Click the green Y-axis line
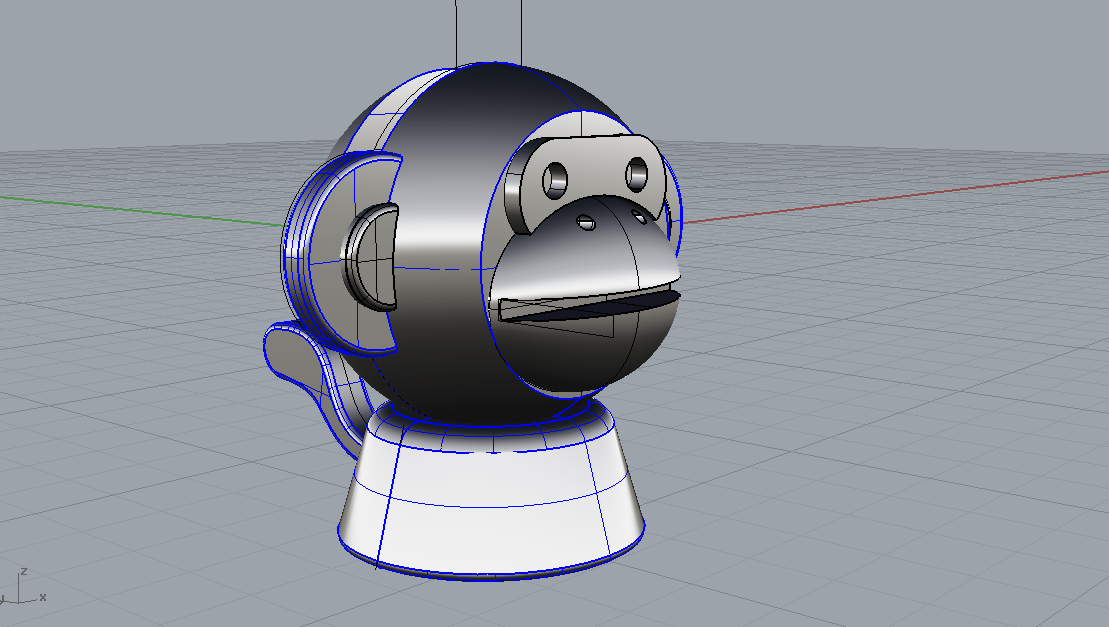The height and width of the screenshot is (627, 1109). click(150, 210)
